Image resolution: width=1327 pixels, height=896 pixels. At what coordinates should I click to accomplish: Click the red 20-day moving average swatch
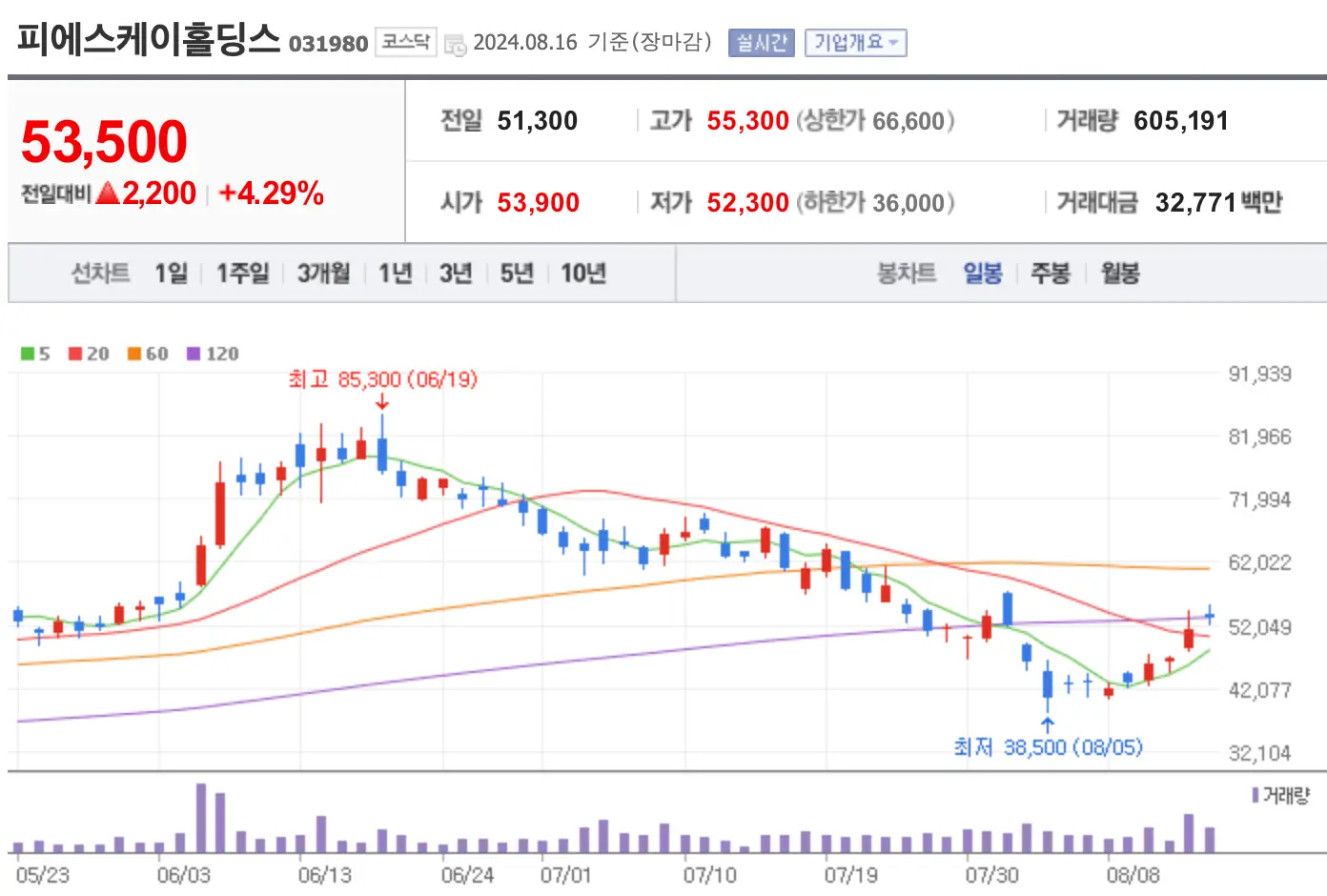(x=75, y=354)
